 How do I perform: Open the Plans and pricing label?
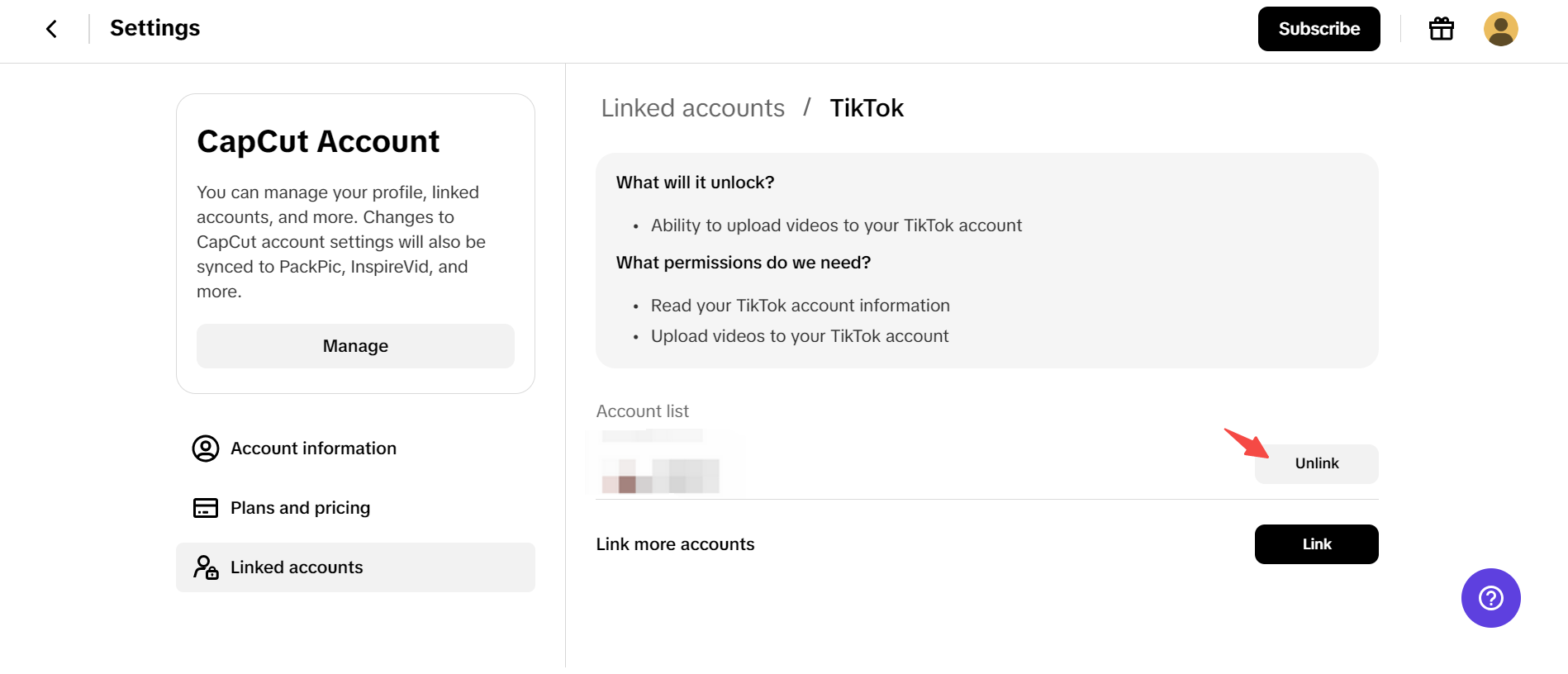click(x=300, y=508)
